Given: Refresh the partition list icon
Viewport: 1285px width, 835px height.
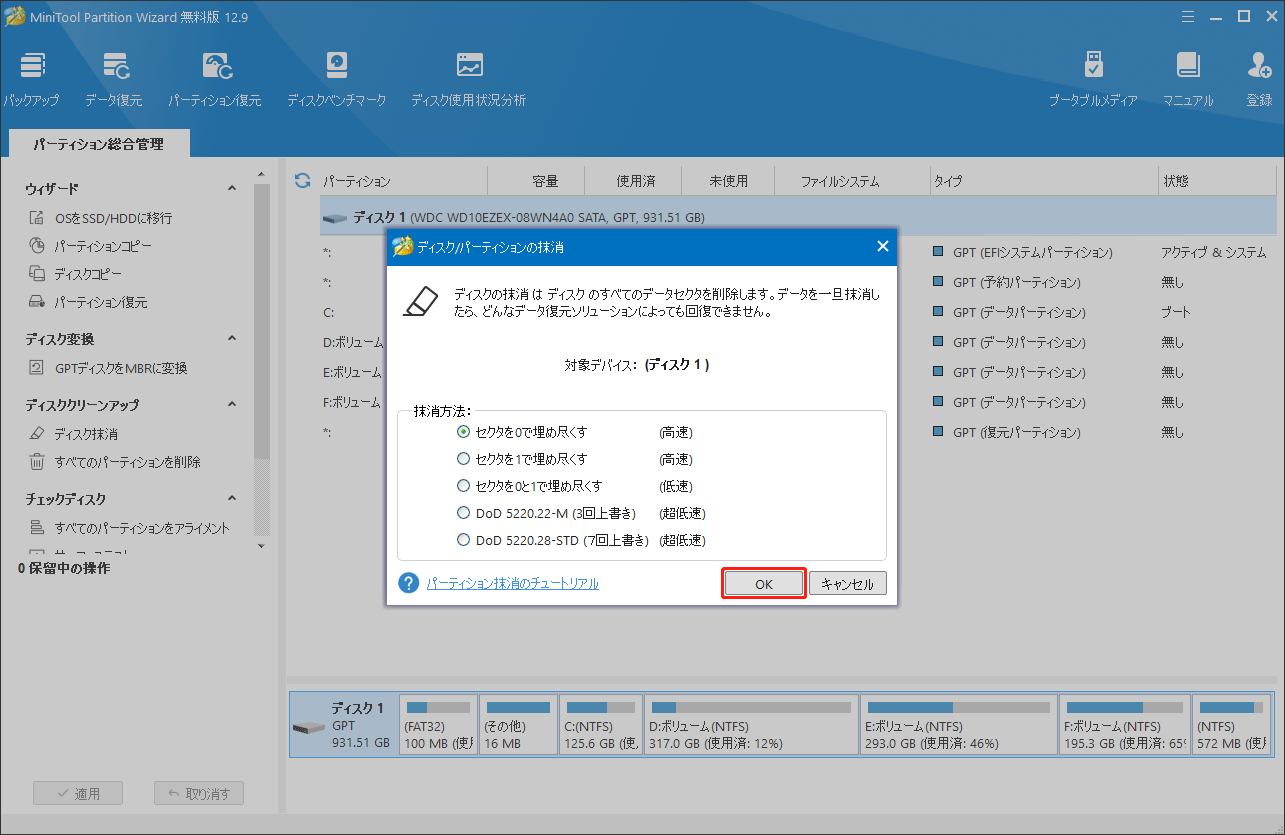Looking at the screenshot, I should coord(302,181).
